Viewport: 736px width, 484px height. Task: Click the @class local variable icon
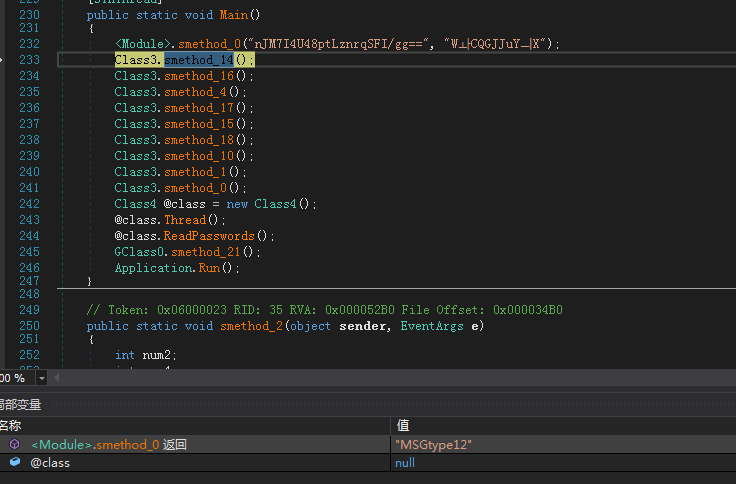pyautogui.click(x=15, y=462)
